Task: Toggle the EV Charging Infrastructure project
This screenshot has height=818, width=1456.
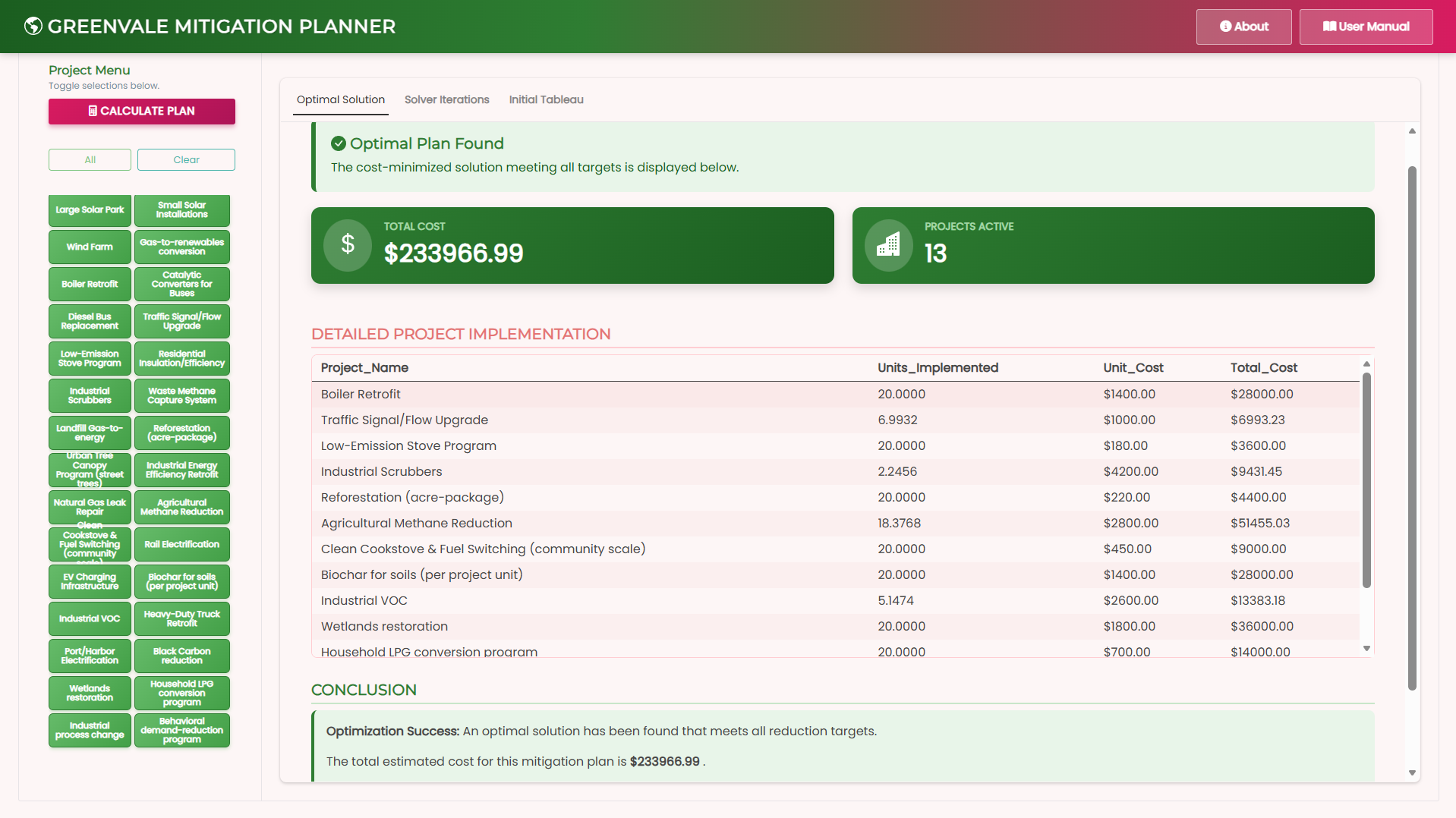Action: click(89, 581)
